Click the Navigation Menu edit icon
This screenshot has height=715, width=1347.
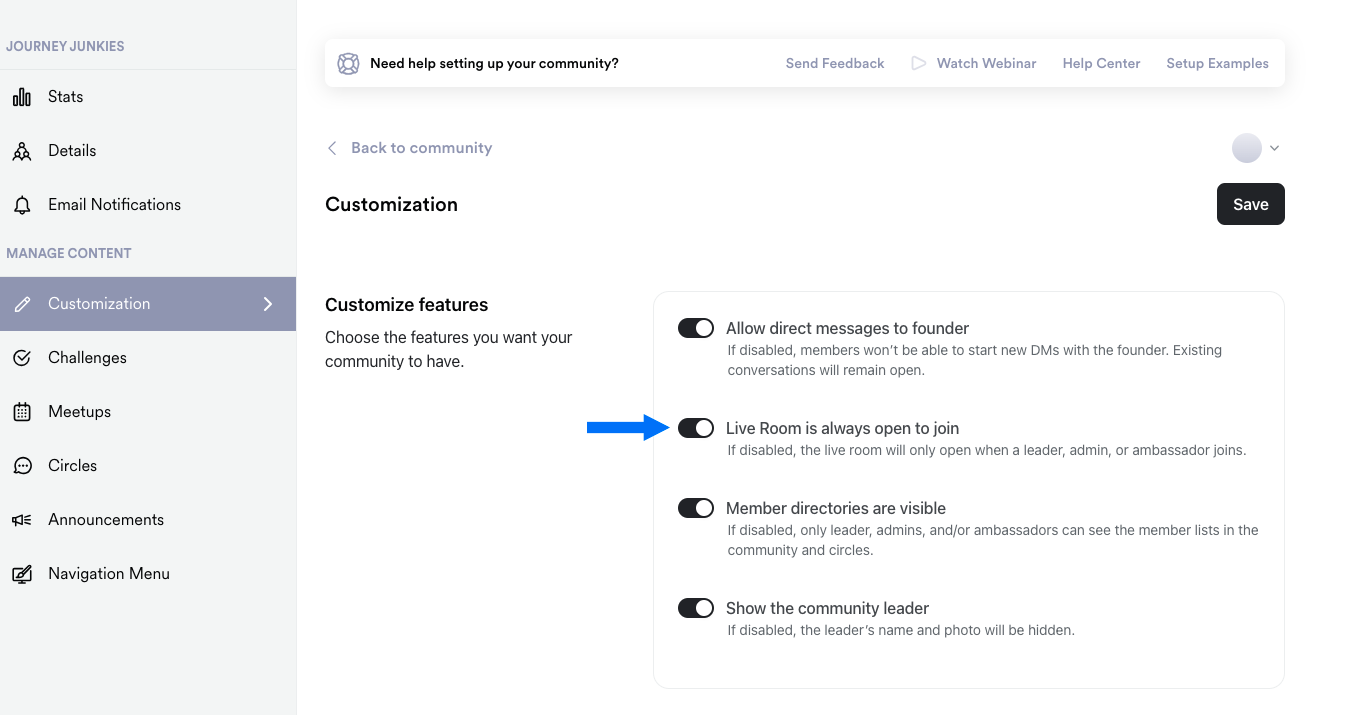point(21,574)
